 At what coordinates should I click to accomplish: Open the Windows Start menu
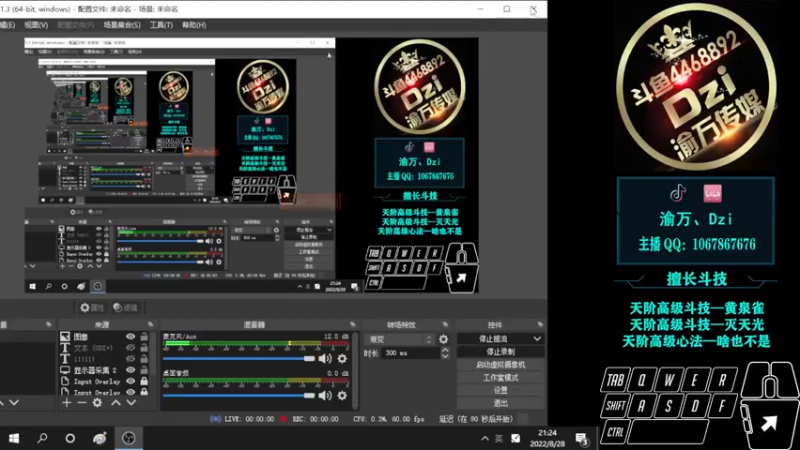coord(14,438)
